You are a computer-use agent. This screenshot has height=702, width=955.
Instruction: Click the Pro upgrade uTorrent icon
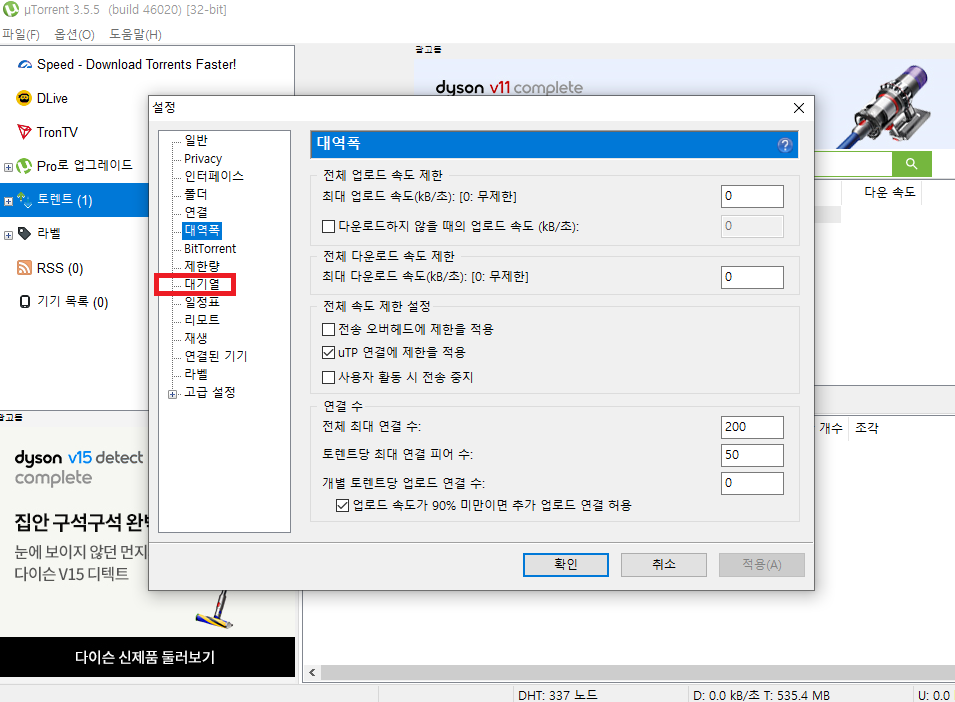point(24,165)
